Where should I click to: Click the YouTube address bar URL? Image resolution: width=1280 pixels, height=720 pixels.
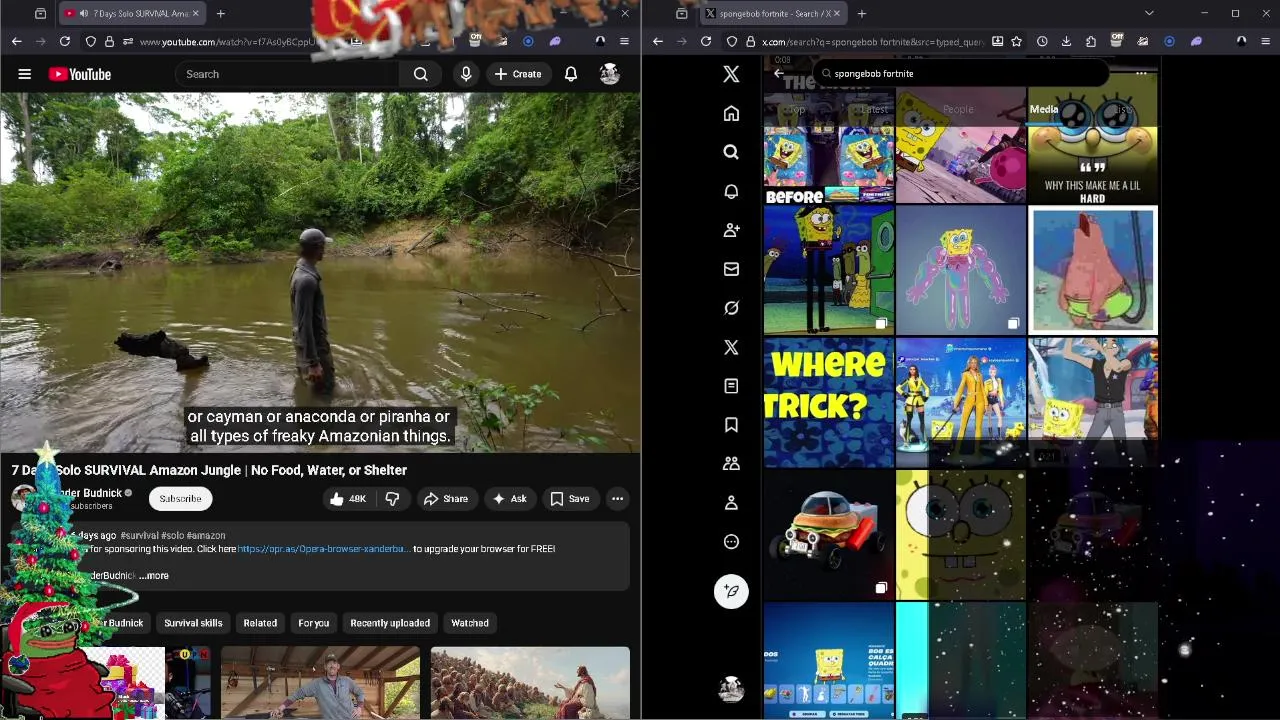pyautogui.click(x=227, y=42)
